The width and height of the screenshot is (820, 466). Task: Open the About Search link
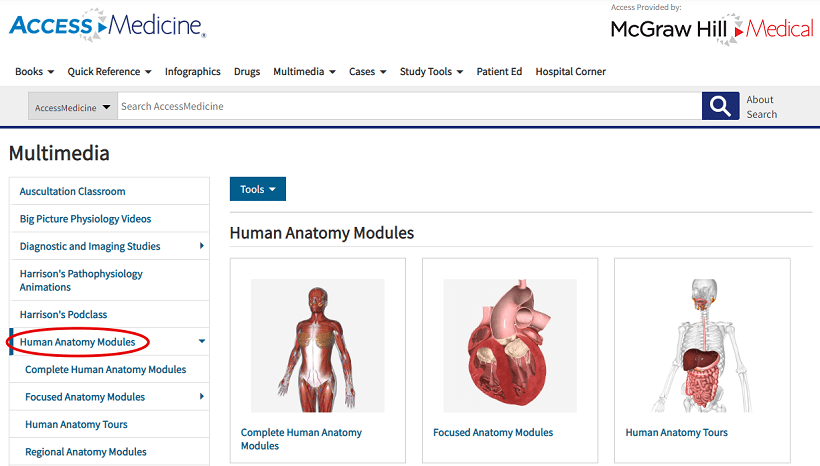(x=761, y=107)
